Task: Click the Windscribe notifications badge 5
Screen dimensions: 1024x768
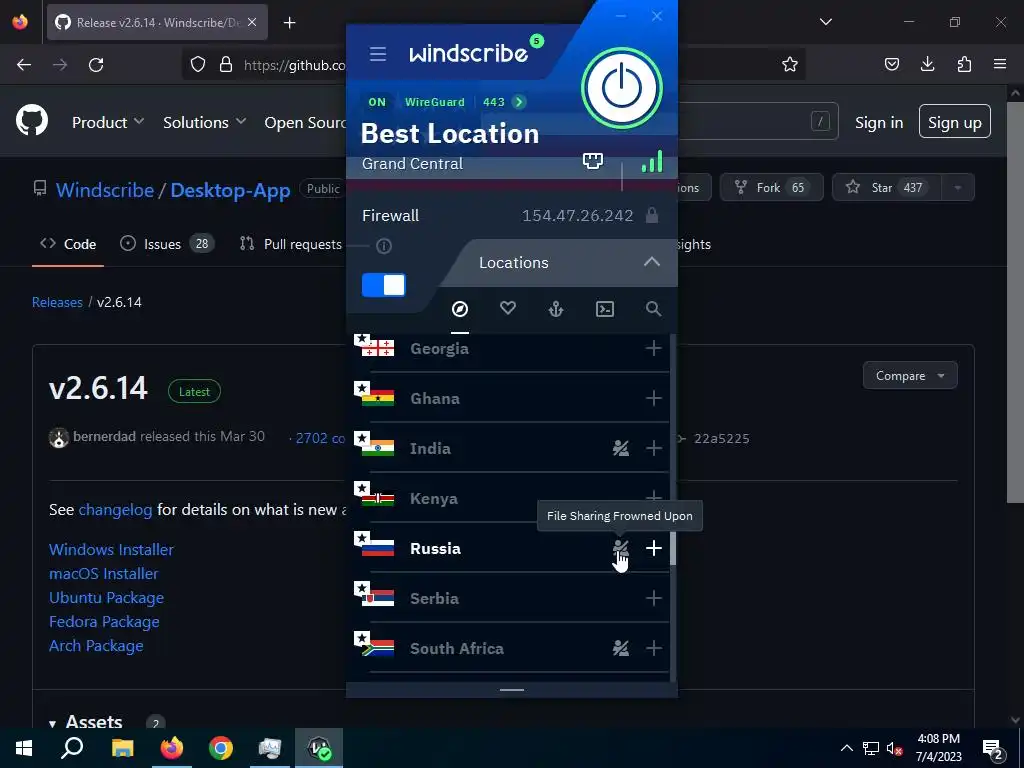Action: [x=536, y=41]
